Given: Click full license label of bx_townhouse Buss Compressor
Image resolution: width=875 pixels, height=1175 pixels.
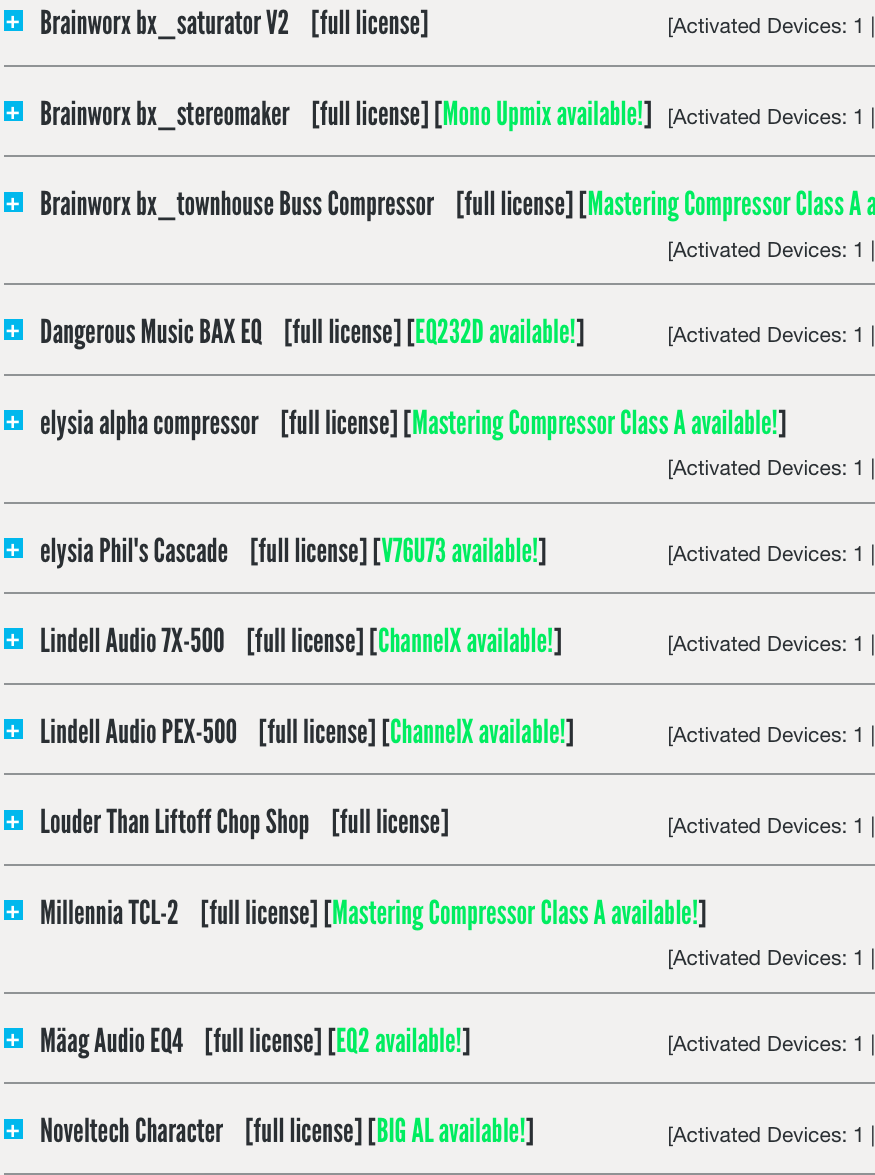Looking at the screenshot, I should click(515, 205).
